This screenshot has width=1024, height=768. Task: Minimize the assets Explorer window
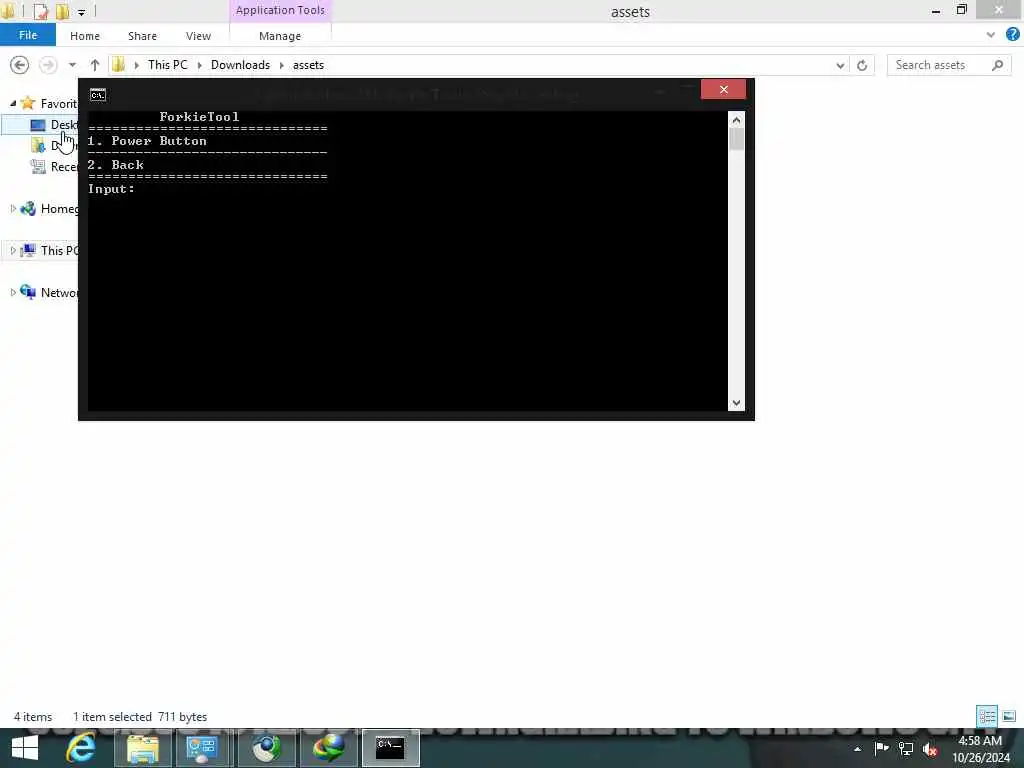[x=936, y=10]
